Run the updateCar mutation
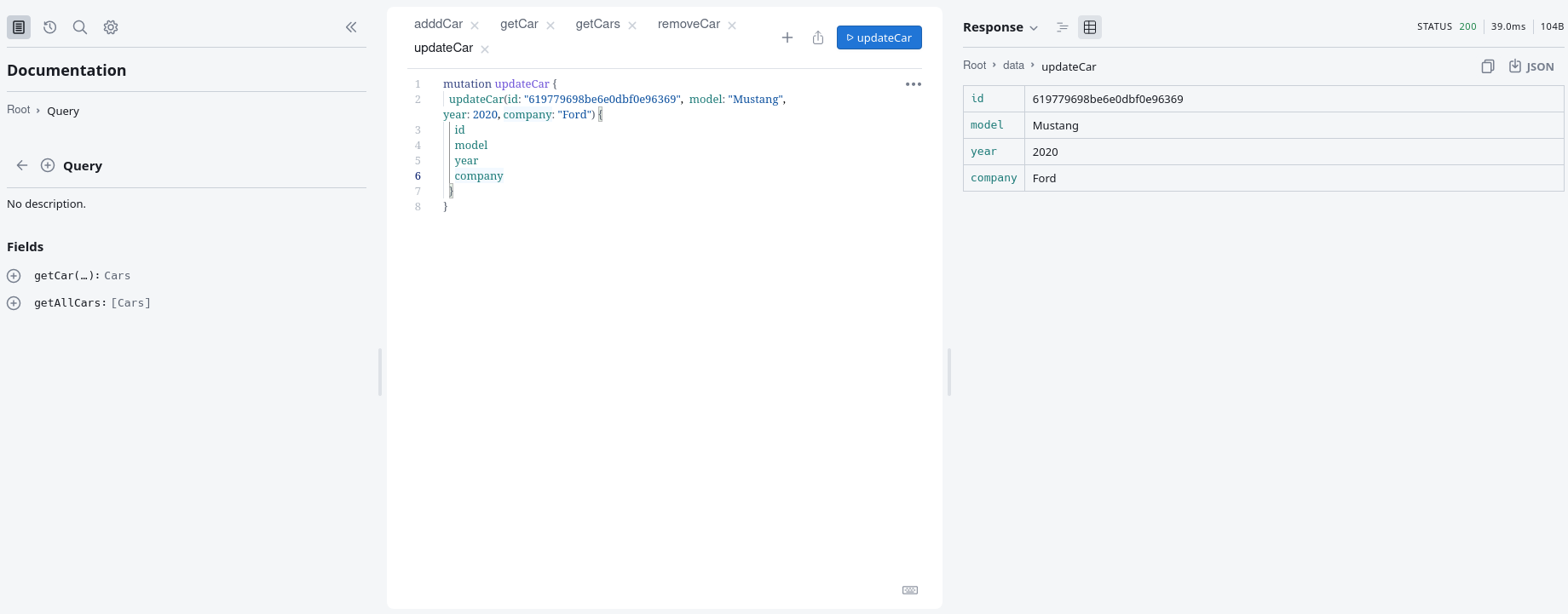This screenshot has width=1568, height=614. (879, 37)
